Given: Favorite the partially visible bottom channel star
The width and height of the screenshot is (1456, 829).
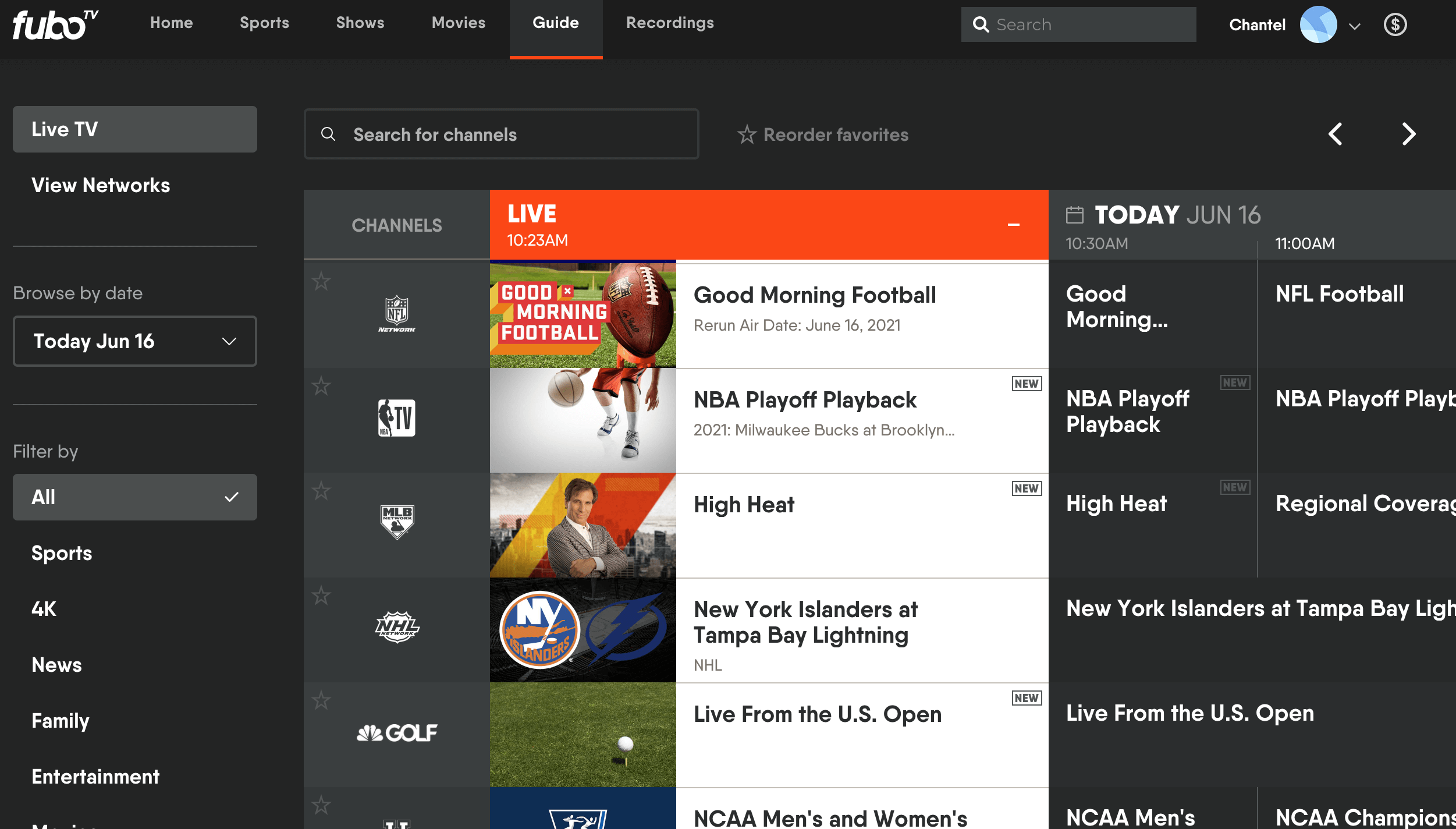Looking at the screenshot, I should [321, 805].
